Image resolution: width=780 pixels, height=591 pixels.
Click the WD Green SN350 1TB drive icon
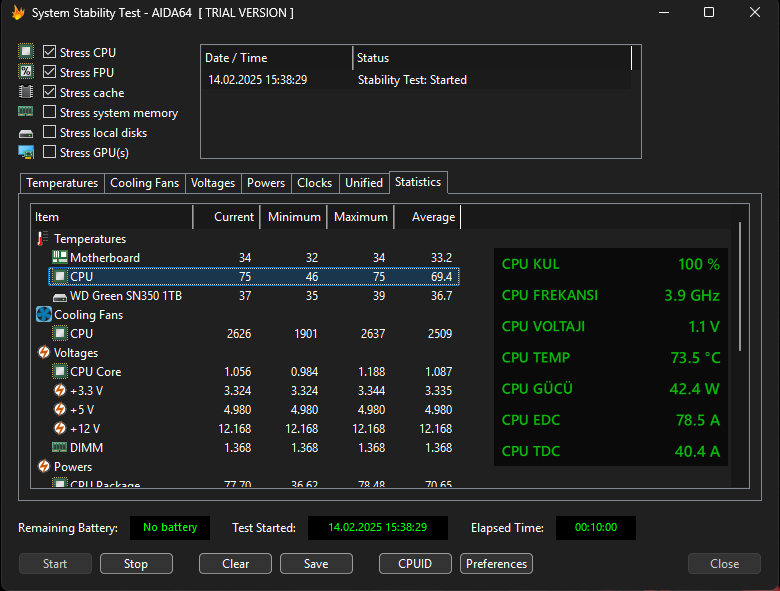click(x=60, y=297)
